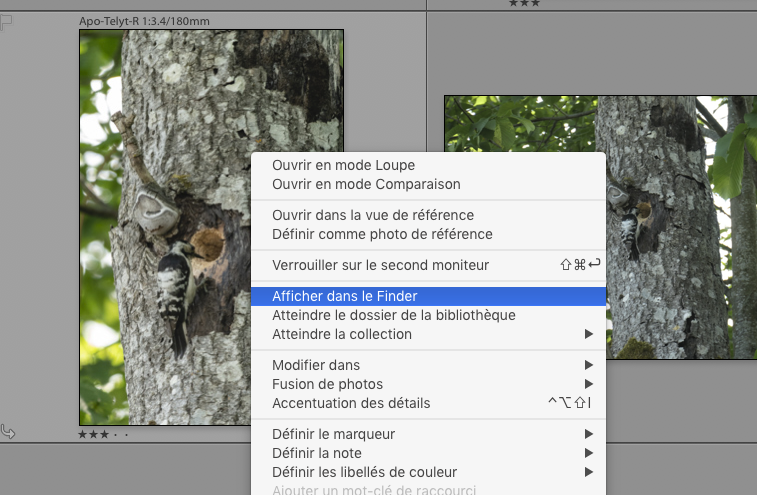Click Afficher dans le Finder
Viewport: 757px width, 495px height.
point(344,296)
